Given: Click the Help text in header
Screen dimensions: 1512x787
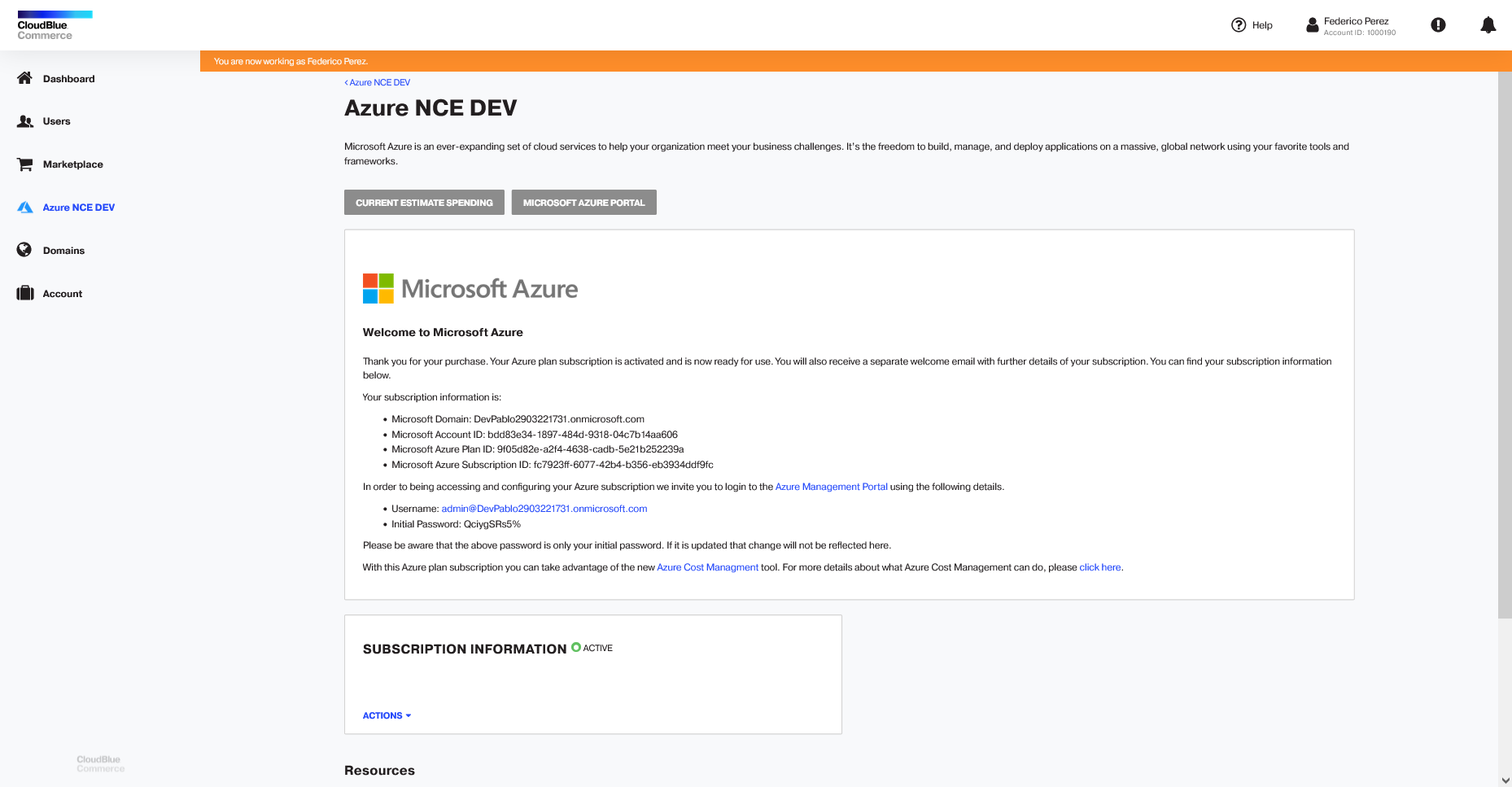Looking at the screenshot, I should 1262,25.
